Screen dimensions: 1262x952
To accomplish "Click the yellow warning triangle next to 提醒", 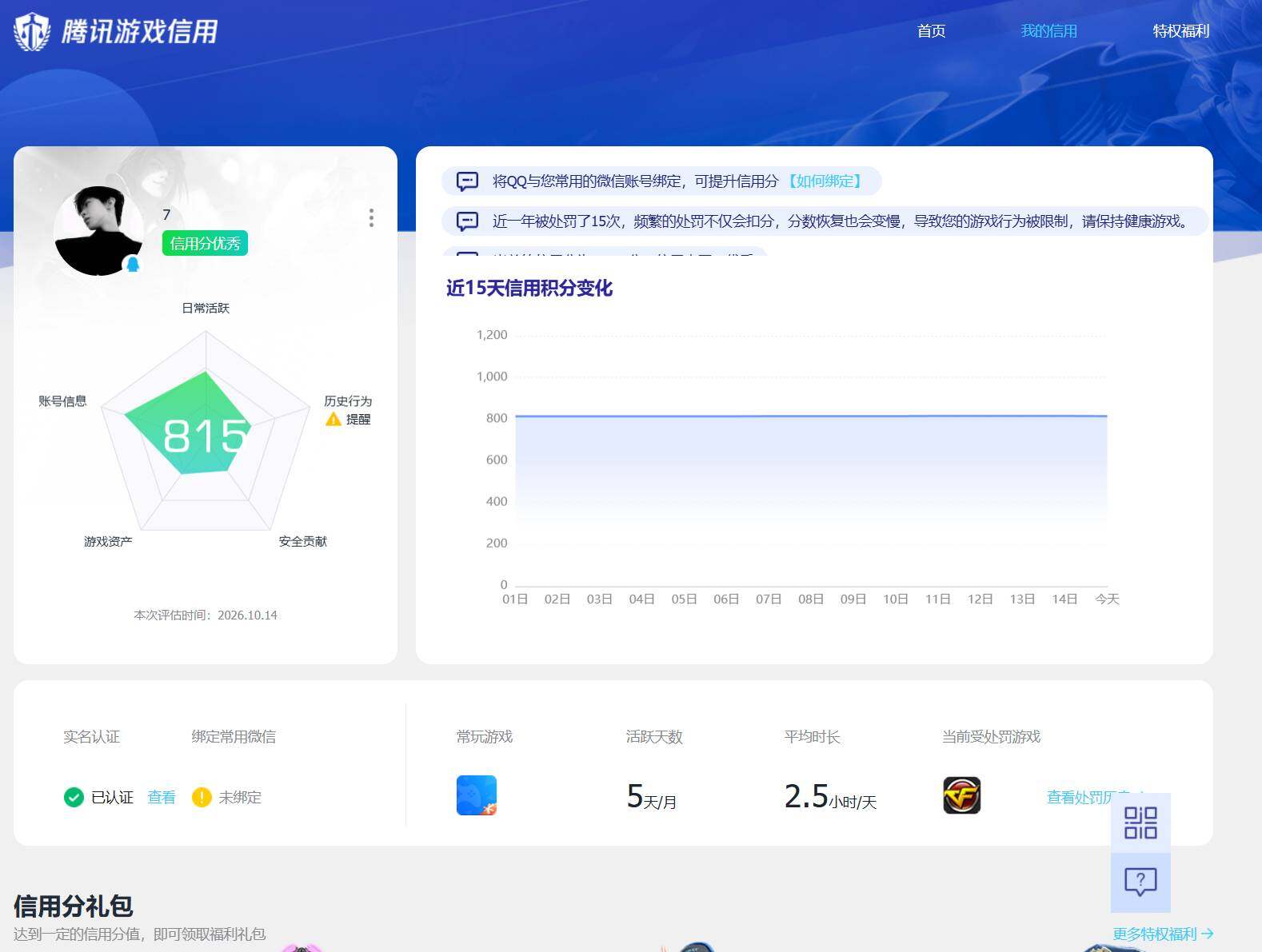I will pyautogui.click(x=333, y=419).
